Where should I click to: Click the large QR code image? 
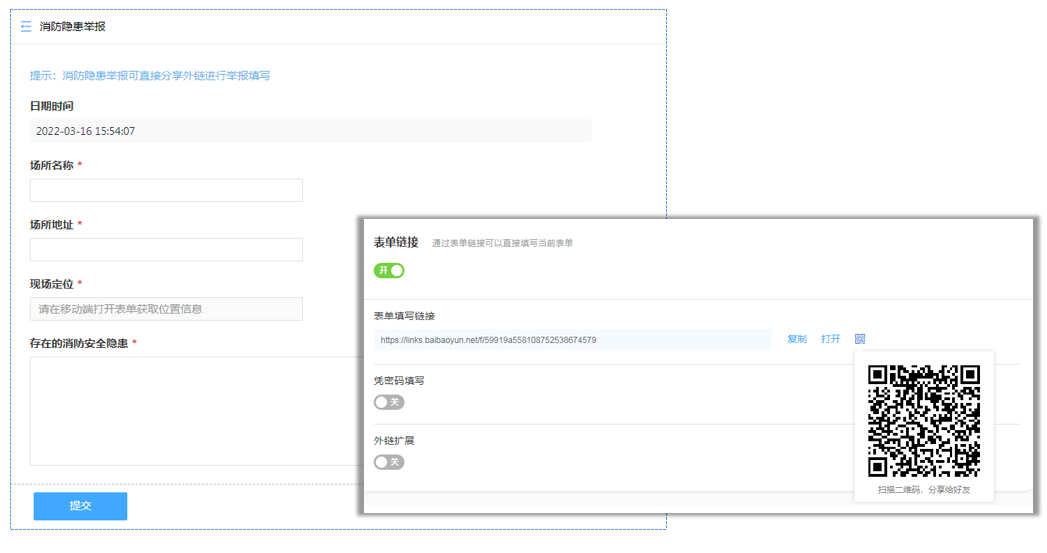tap(923, 421)
